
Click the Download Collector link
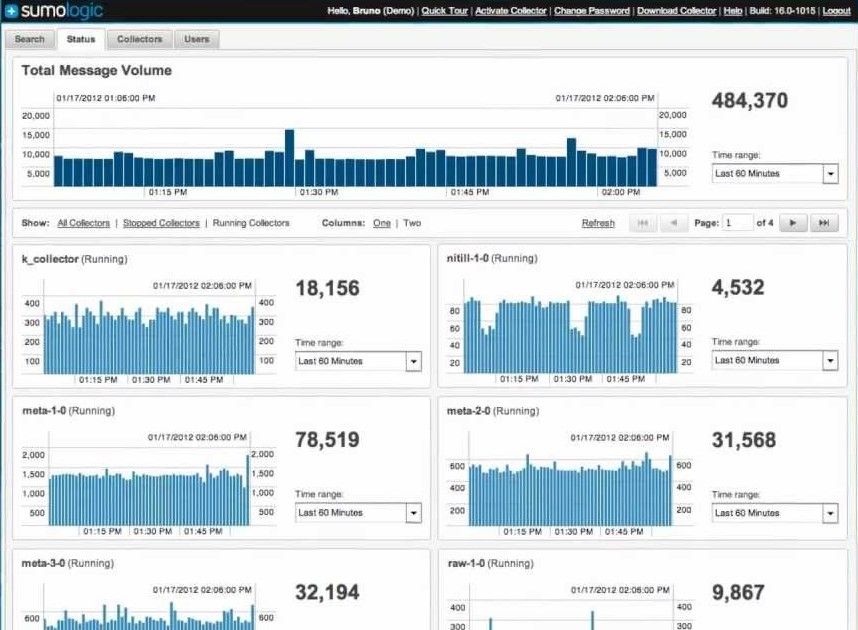676,10
